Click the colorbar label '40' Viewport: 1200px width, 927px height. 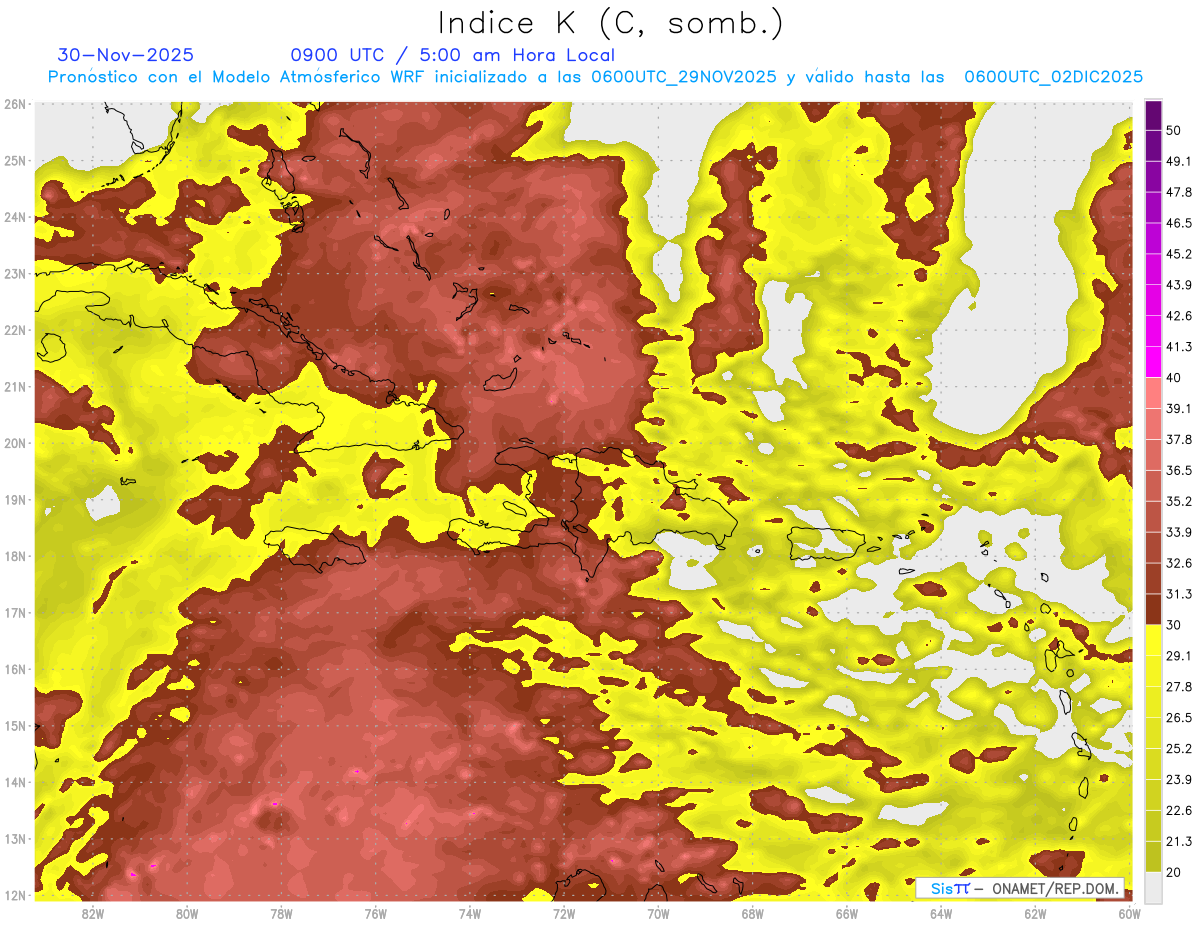(1174, 377)
